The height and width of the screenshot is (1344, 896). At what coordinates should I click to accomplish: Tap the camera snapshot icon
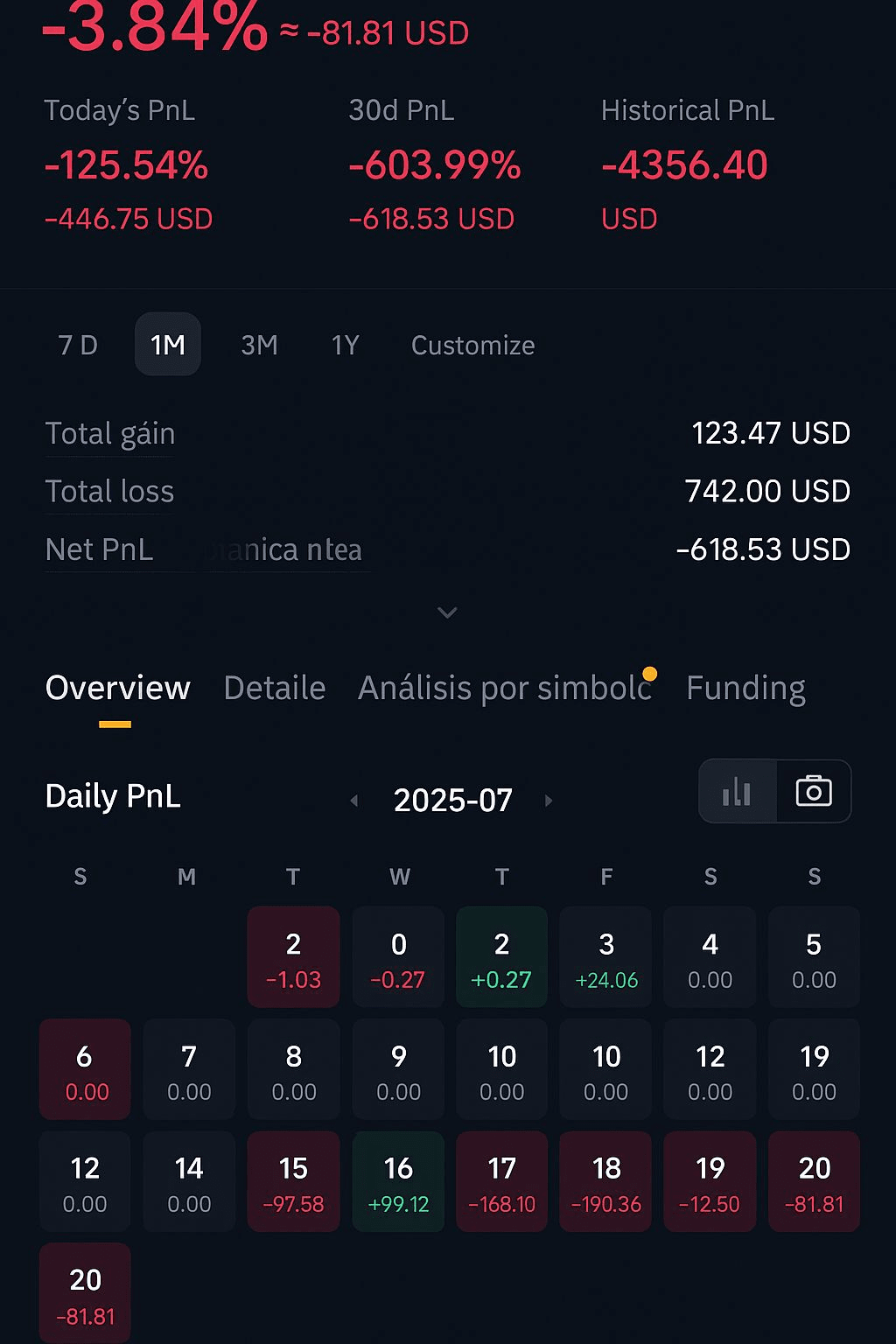(x=814, y=792)
